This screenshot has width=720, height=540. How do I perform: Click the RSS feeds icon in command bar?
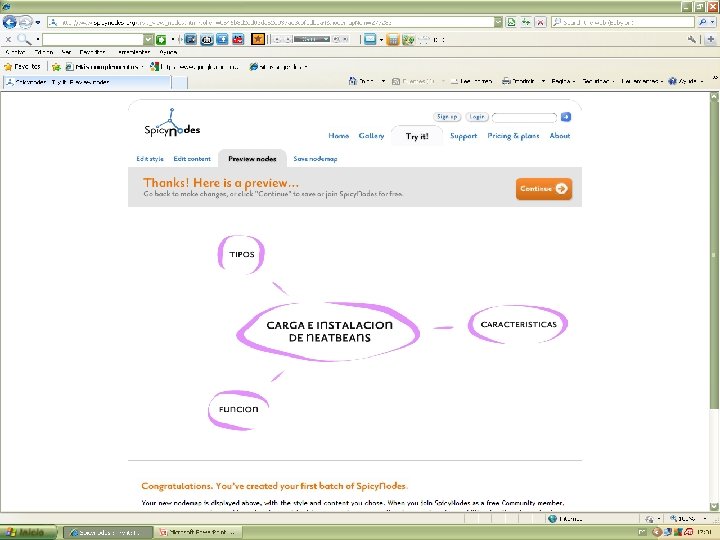(x=396, y=81)
